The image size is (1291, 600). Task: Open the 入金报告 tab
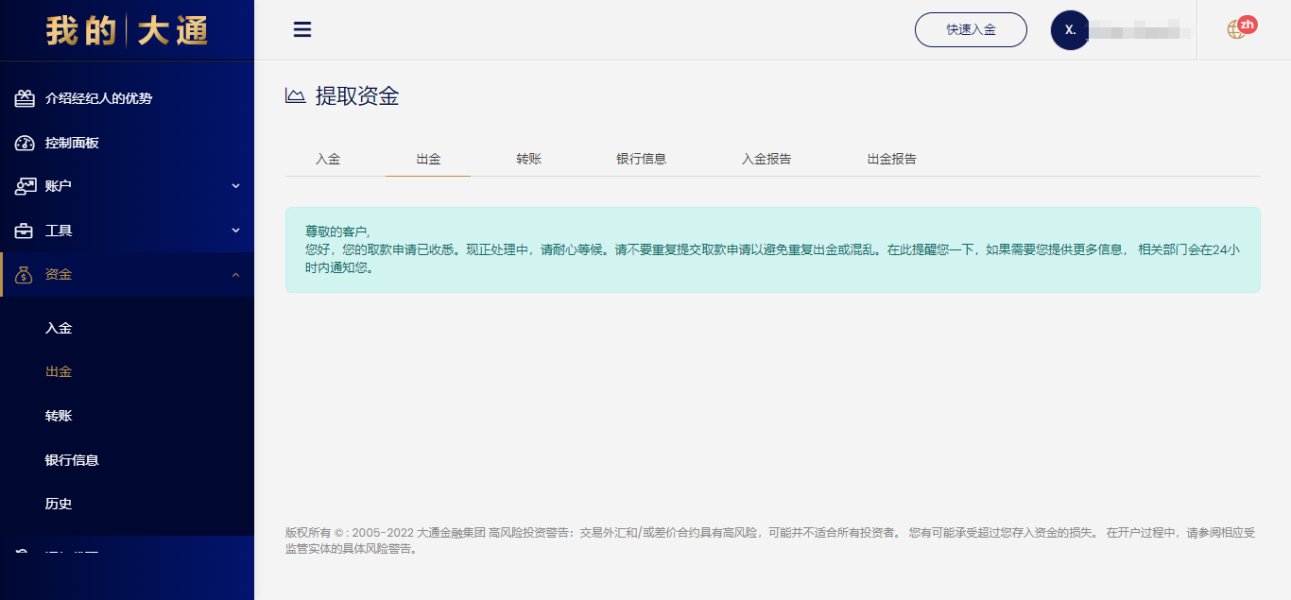click(x=766, y=159)
